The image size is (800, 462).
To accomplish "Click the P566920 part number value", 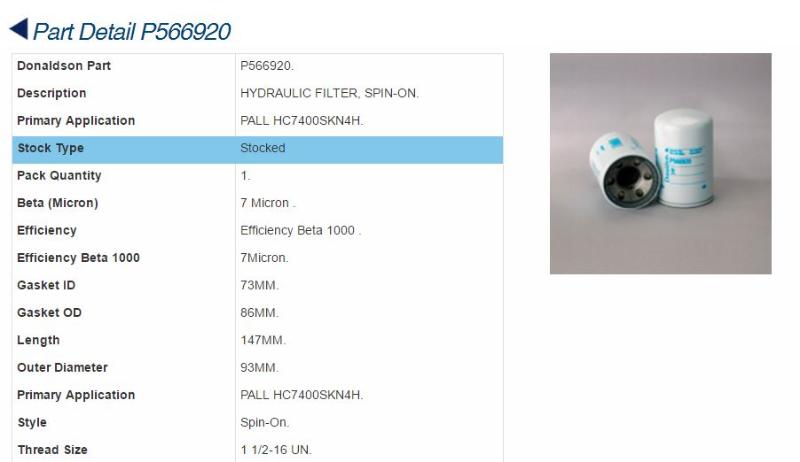I will coord(267,66).
